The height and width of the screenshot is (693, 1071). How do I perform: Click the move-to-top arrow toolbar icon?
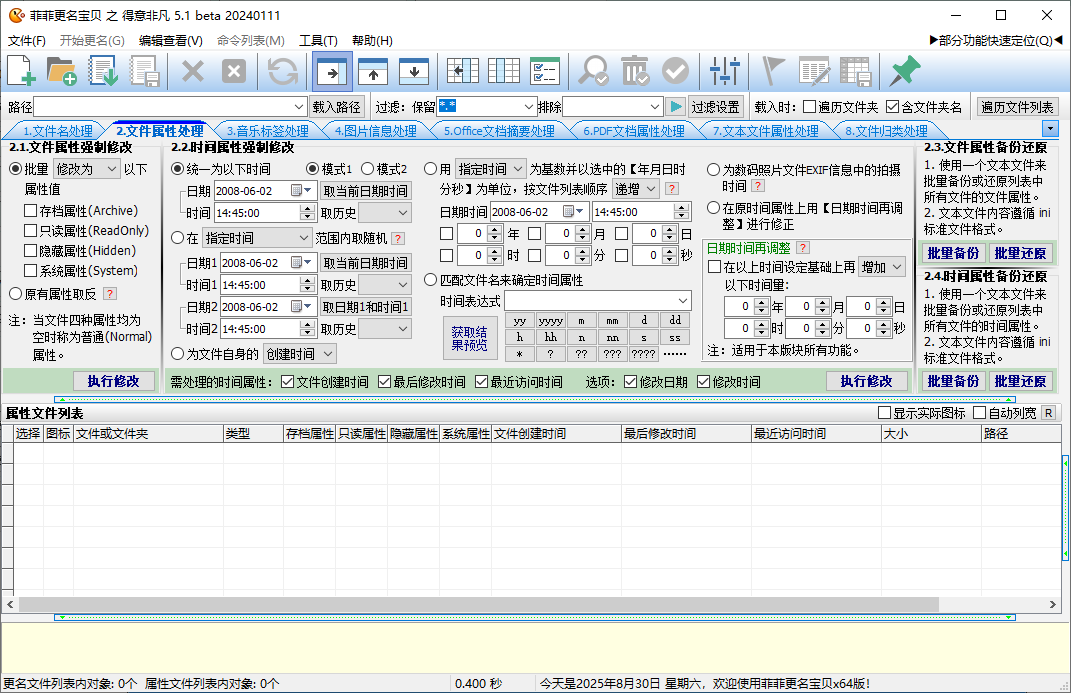(373, 71)
